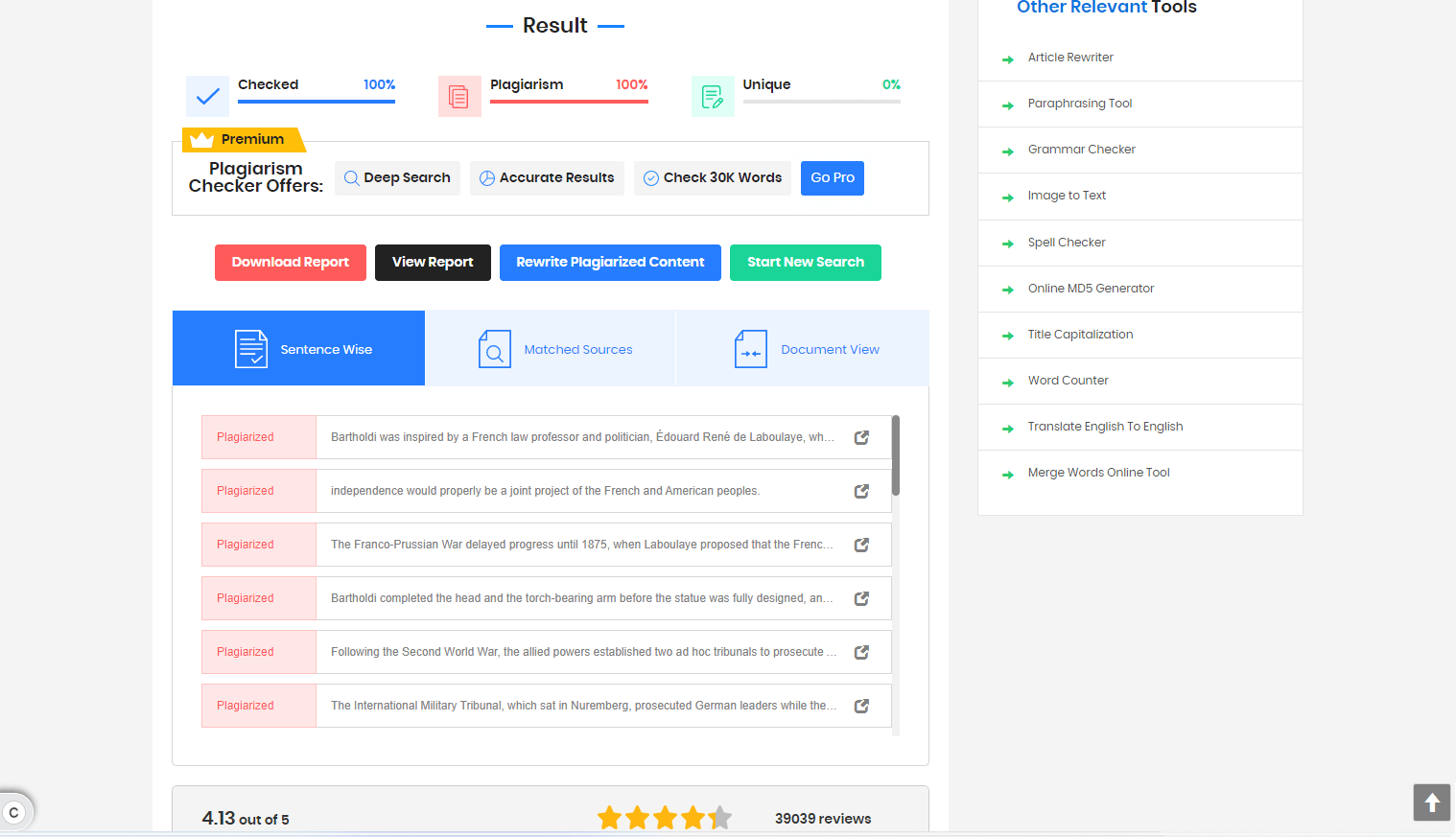
Task: Click the green arrow beside Article Rewriter
Action: coord(1008,59)
